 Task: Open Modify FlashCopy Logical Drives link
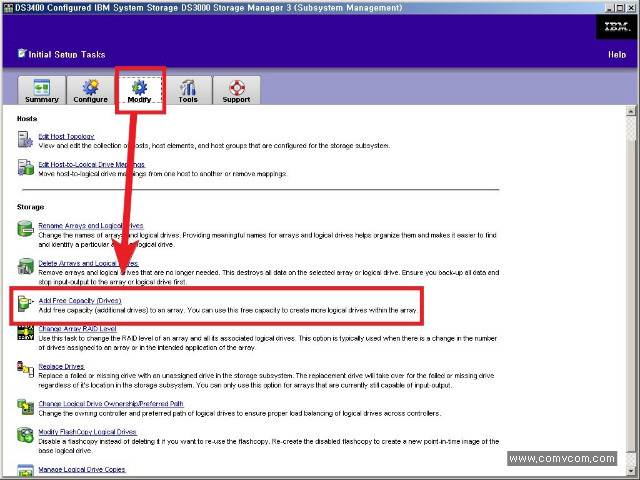point(87,432)
